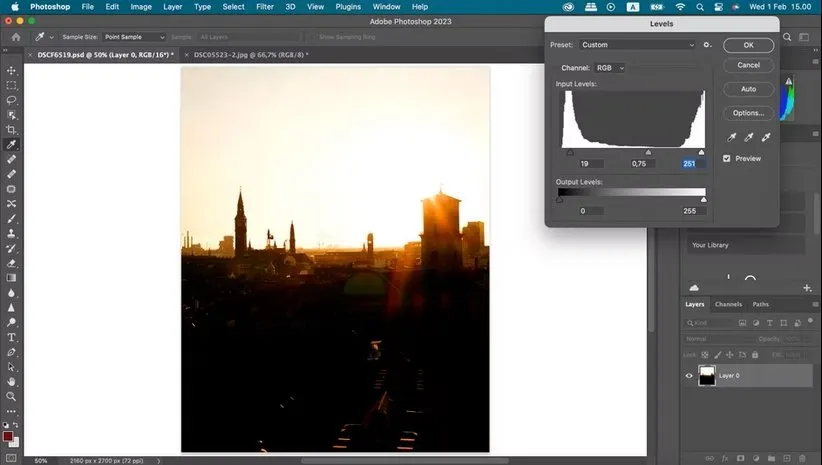Switch to the Channels tab
Viewport: 822px width, 465px height.
(728, 304)
